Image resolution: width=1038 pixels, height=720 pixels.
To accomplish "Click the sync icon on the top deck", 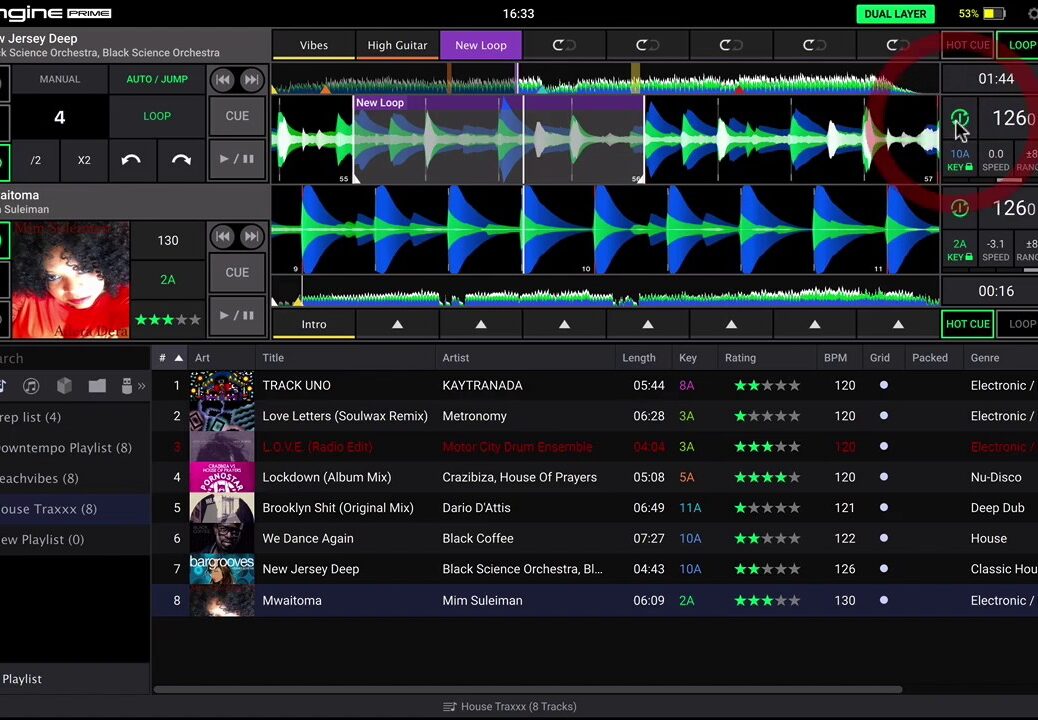I will (x=960, y=118).
